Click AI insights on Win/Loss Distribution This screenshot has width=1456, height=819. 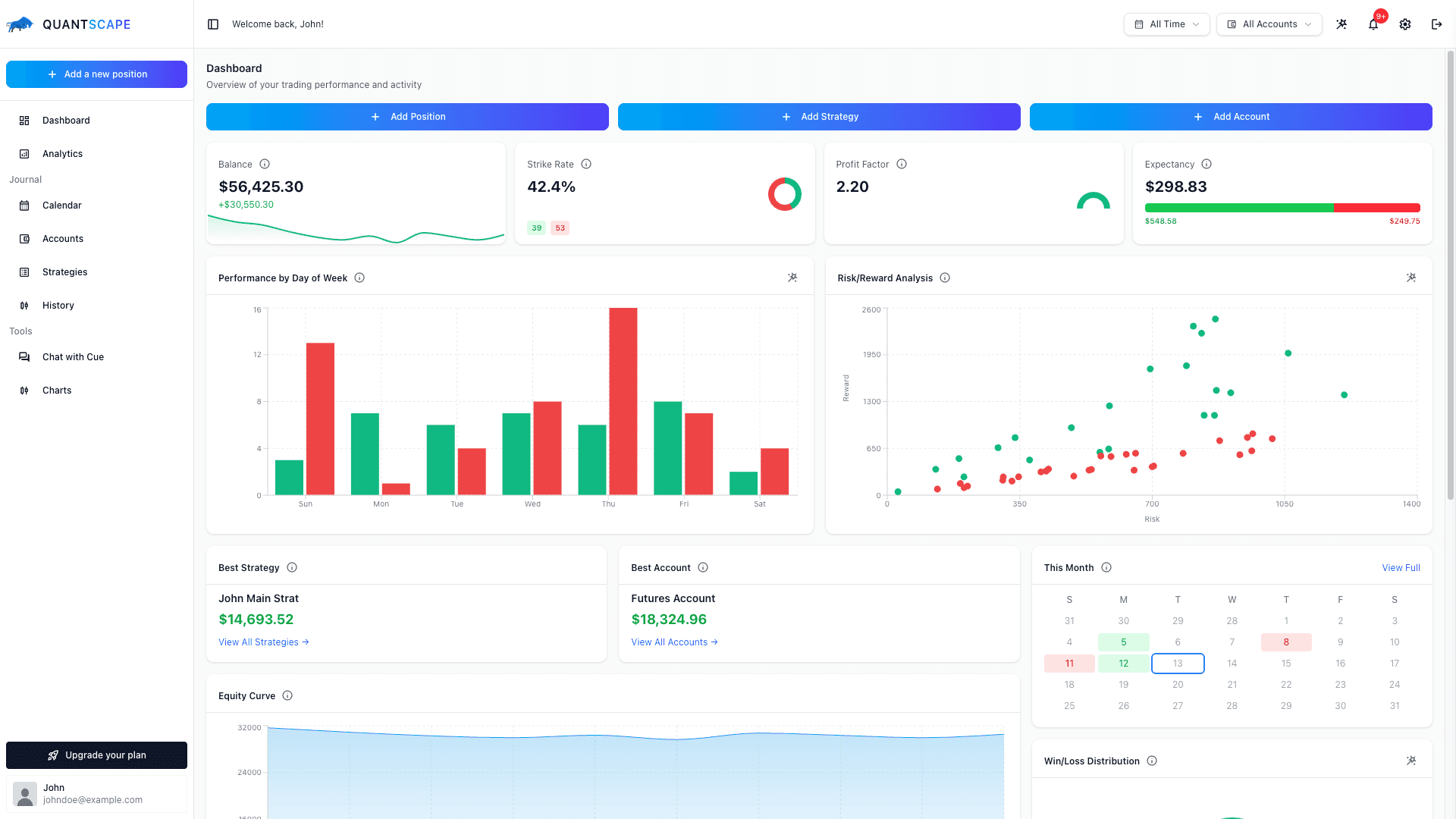pos(1411,760)
